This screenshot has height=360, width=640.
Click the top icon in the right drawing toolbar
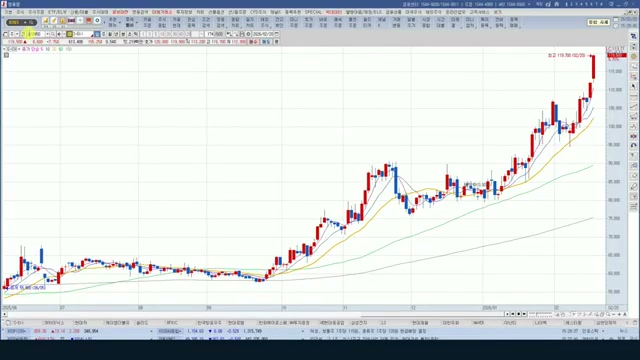[633, 36]
